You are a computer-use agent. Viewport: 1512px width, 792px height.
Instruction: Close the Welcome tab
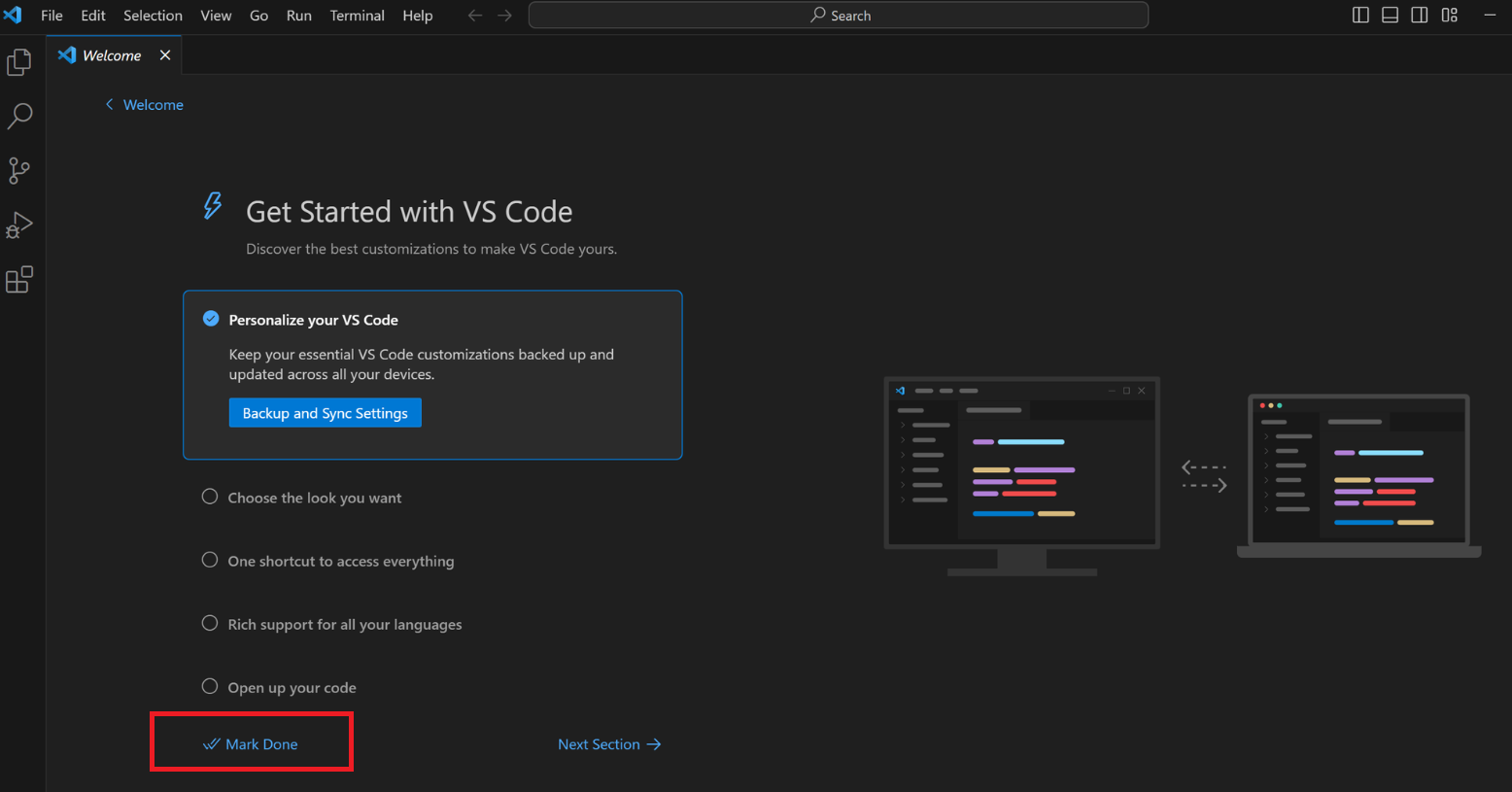coord(165,55)
